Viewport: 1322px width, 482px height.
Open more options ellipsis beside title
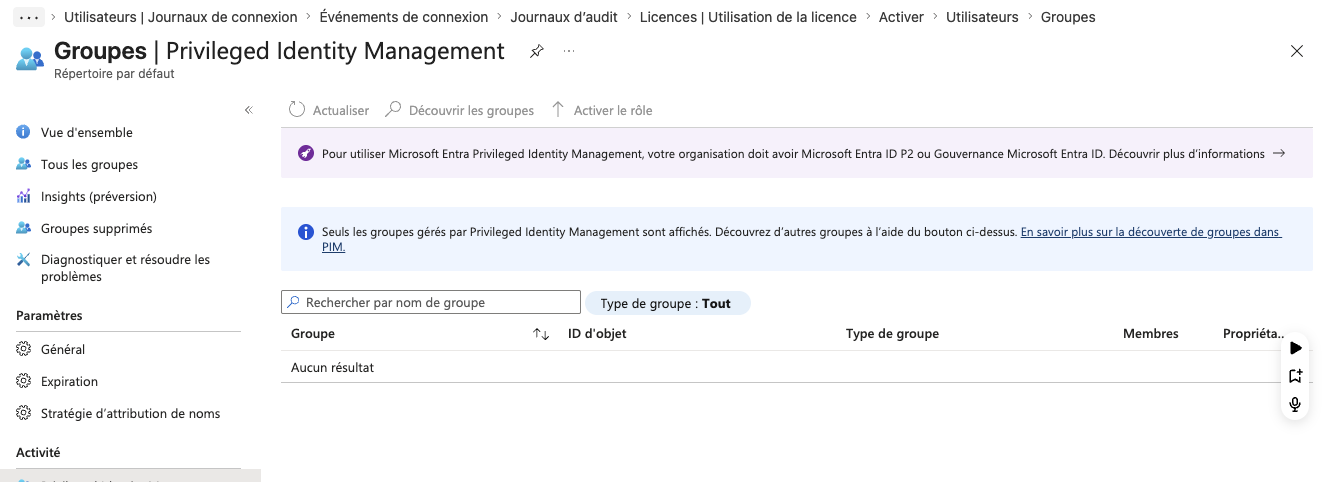click(569, 51)
